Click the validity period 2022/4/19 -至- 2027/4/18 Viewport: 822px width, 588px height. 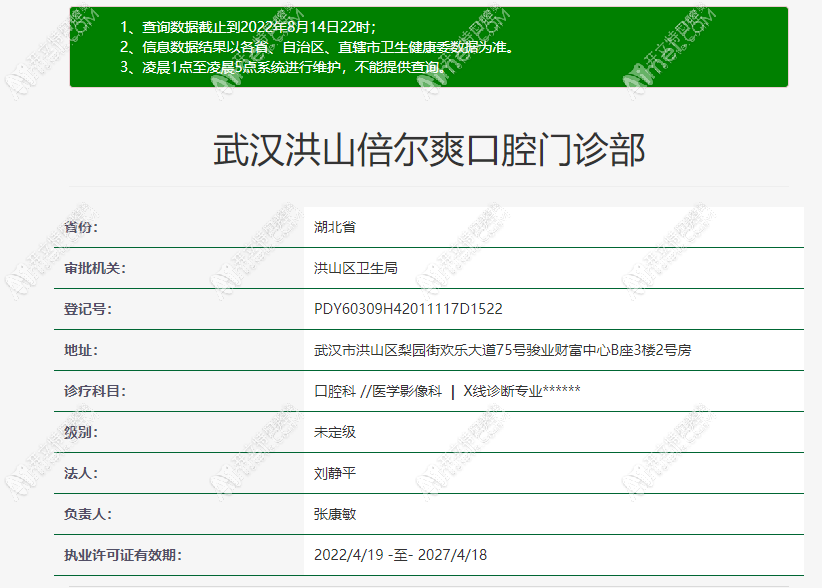[x=401, y=555]
